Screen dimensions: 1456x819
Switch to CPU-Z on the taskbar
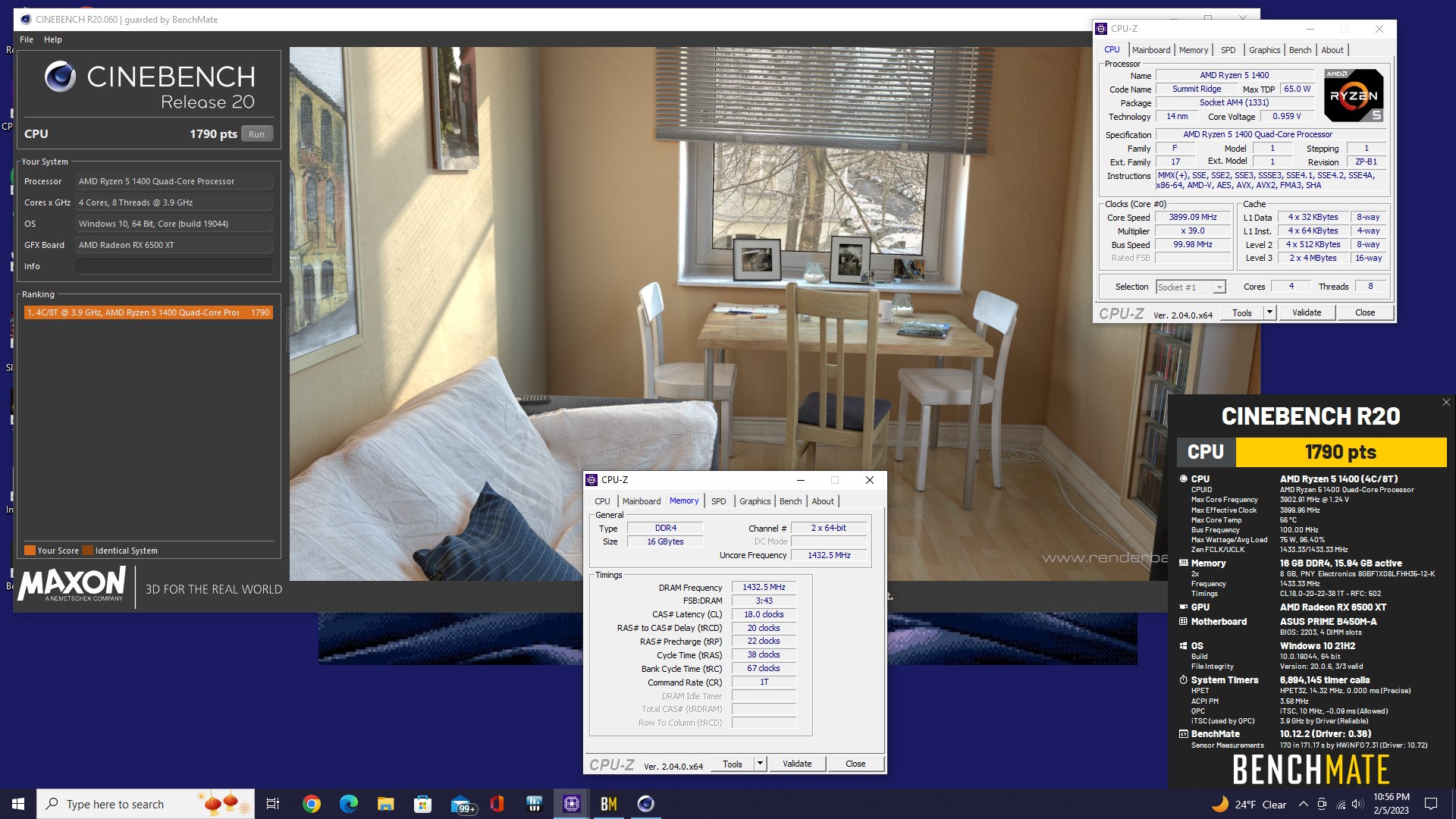pos(571,804)
